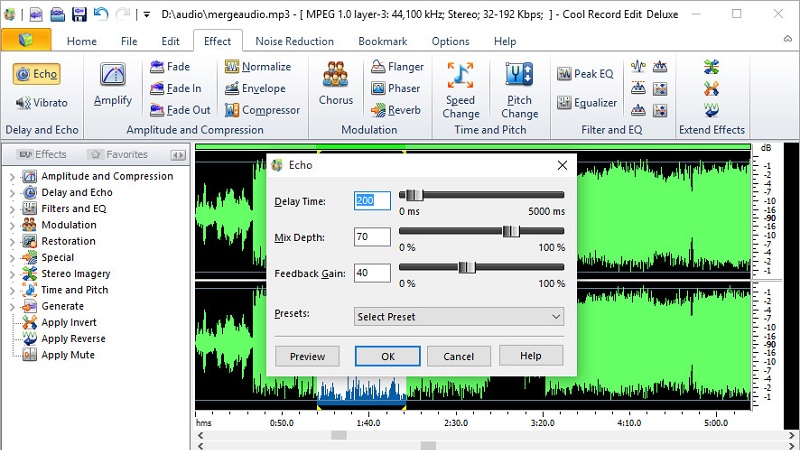Click the Delay Time value field
The width and height of the screenshot is (800, 450).
[372, 201]
